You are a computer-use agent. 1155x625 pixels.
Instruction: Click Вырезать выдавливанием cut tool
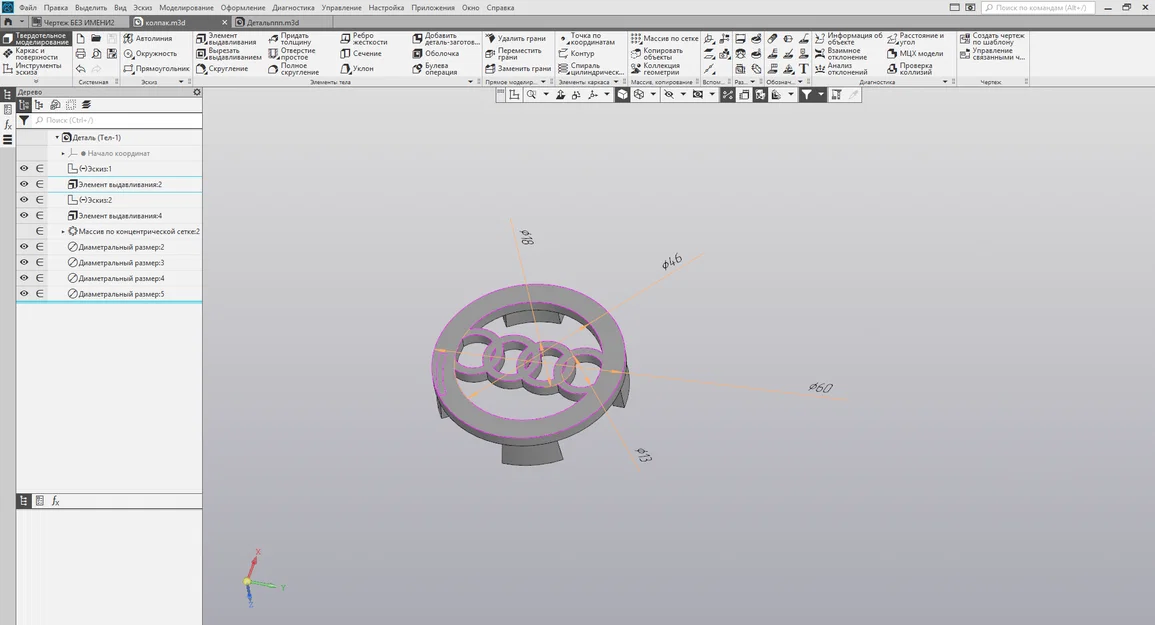(228, 54)
